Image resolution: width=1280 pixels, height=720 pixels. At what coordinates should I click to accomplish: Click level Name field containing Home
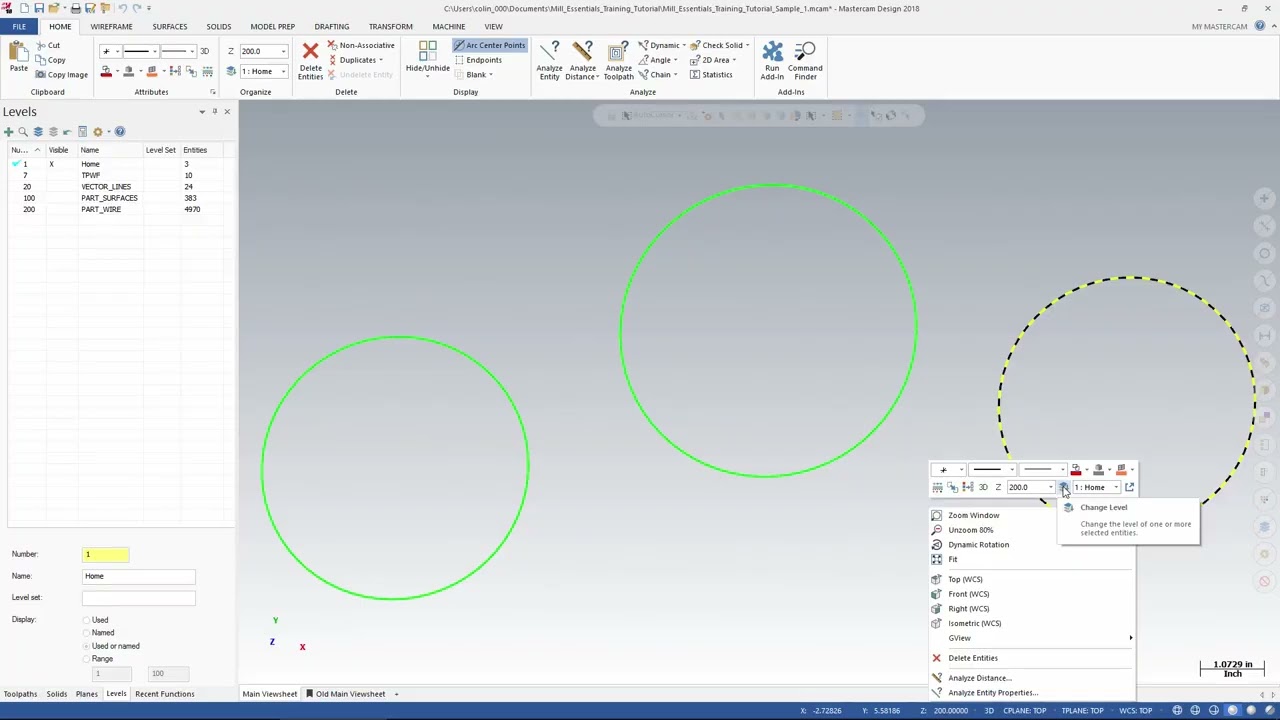[139, 576]
